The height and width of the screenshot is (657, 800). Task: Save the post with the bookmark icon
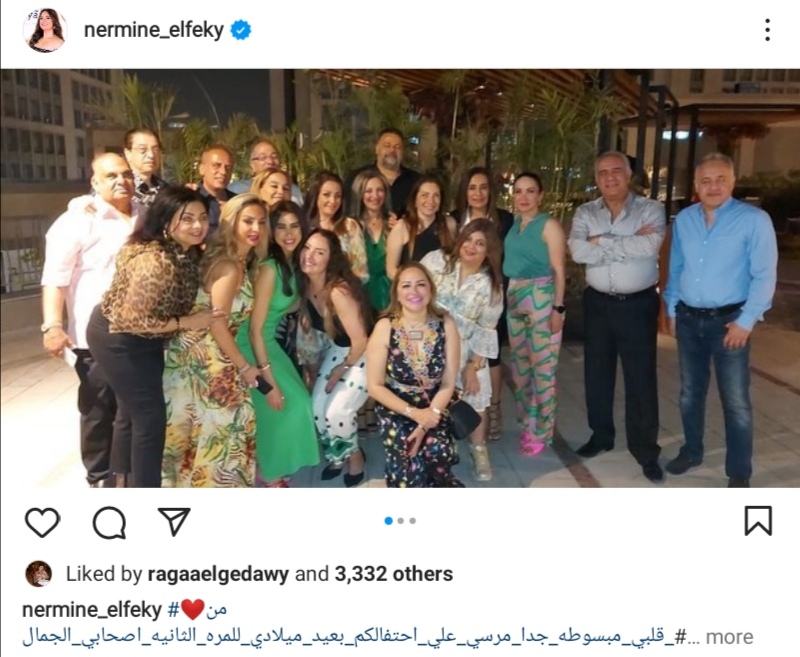tap(758, 520)
